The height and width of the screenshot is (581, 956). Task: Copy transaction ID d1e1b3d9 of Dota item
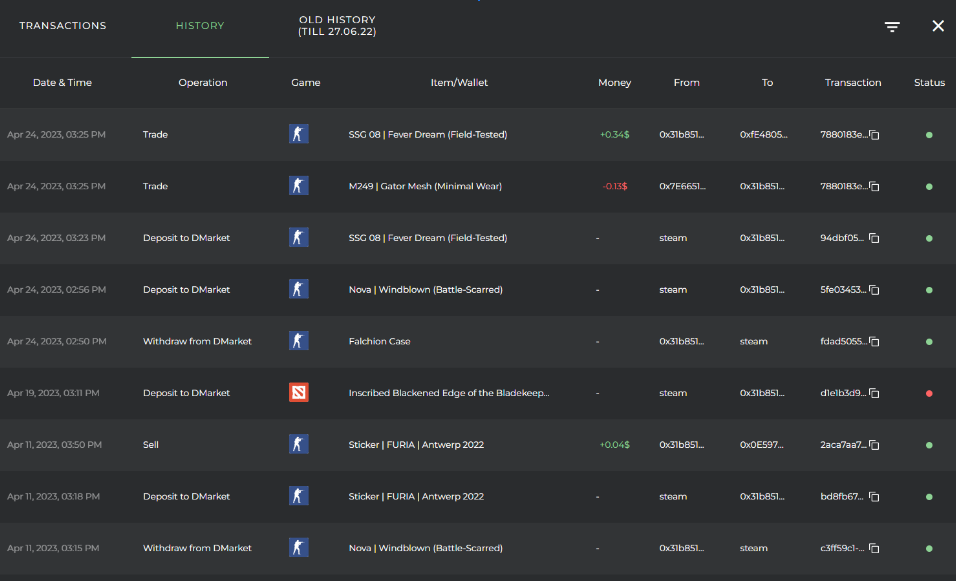coord(874,394)
